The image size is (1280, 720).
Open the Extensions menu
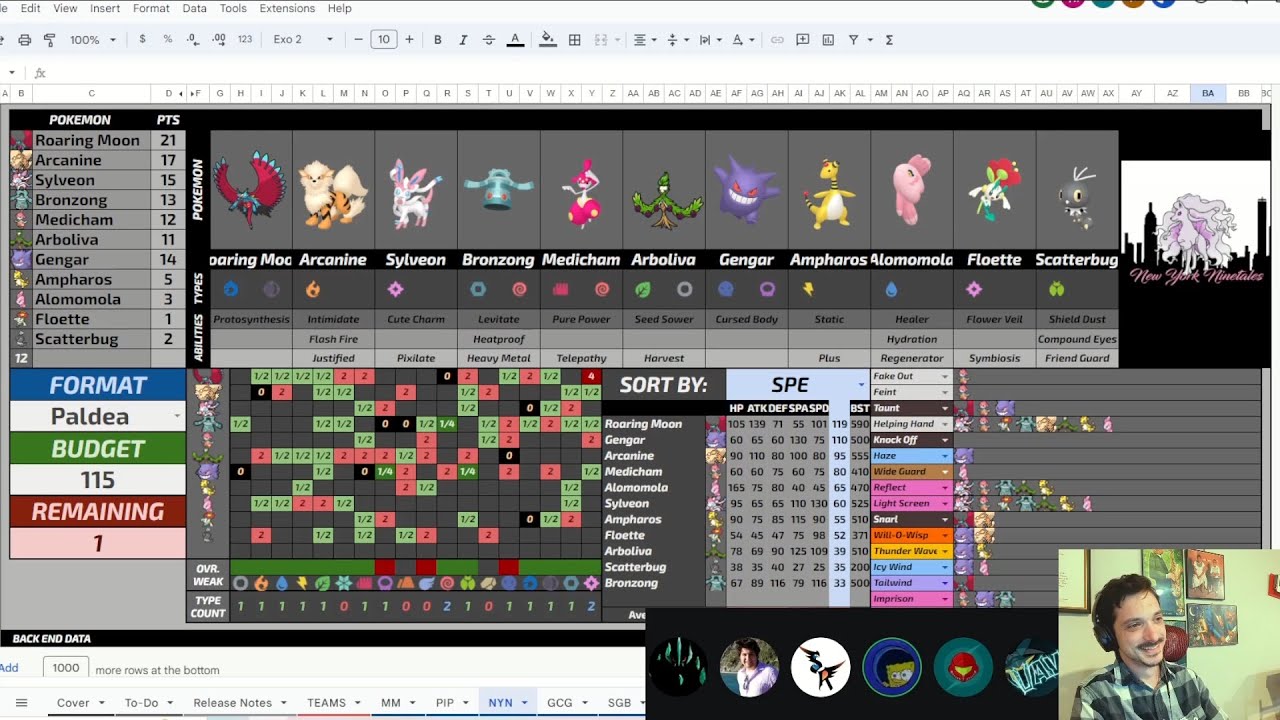287,8
